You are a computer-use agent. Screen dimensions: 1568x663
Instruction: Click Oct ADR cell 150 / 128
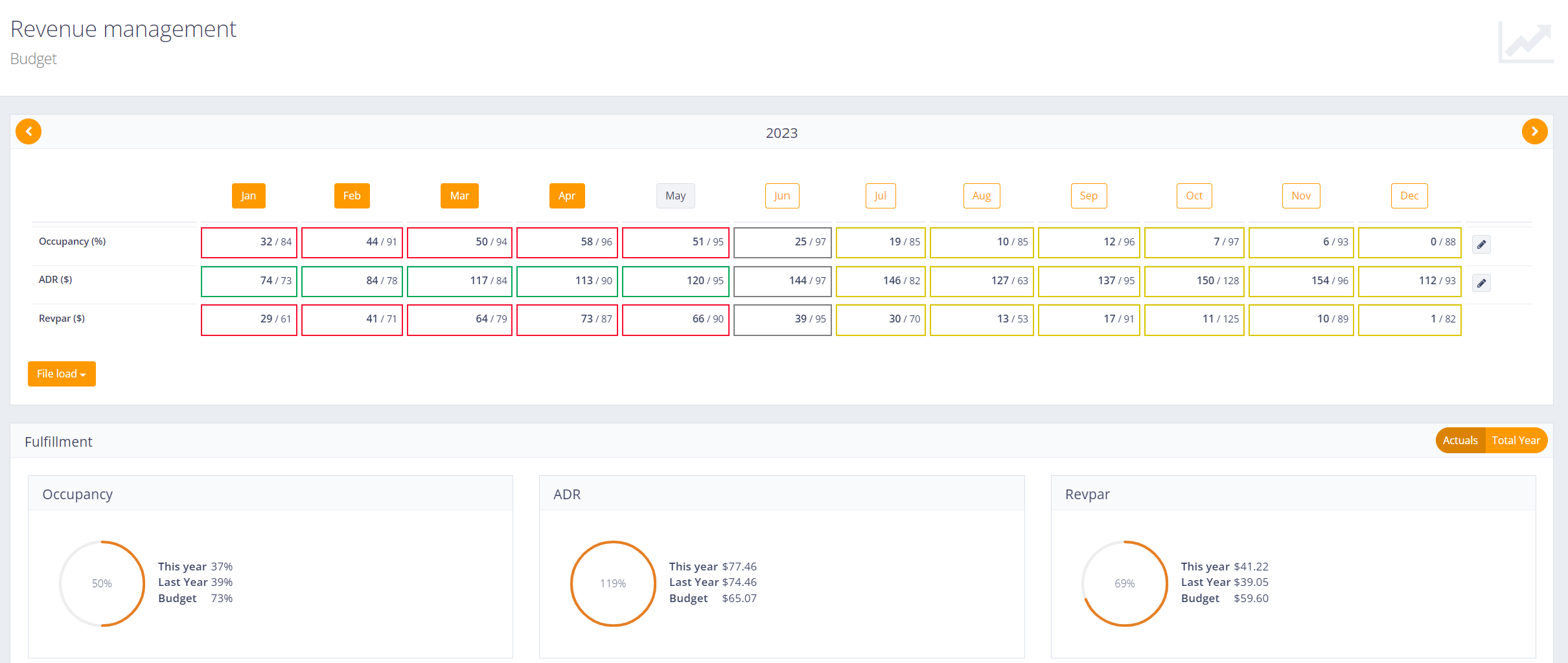point(1194,281)
